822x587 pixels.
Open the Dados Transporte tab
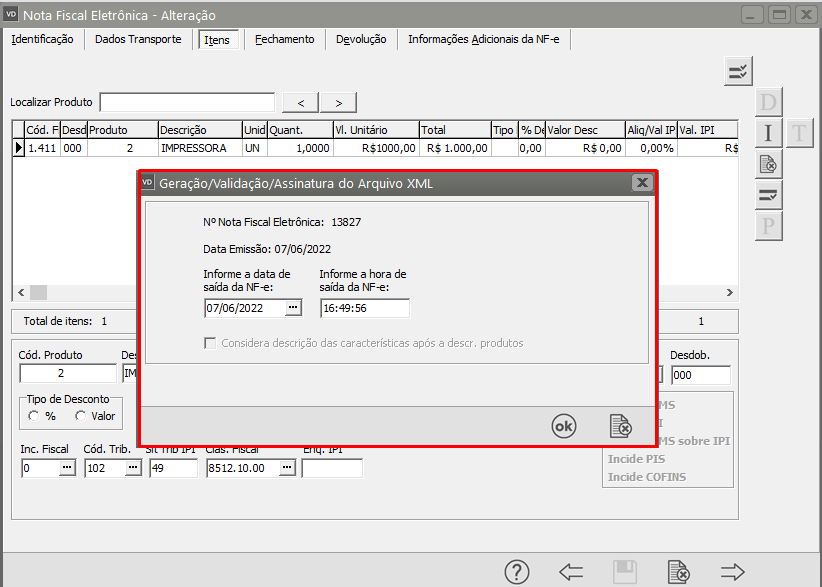tap(138, 39)
